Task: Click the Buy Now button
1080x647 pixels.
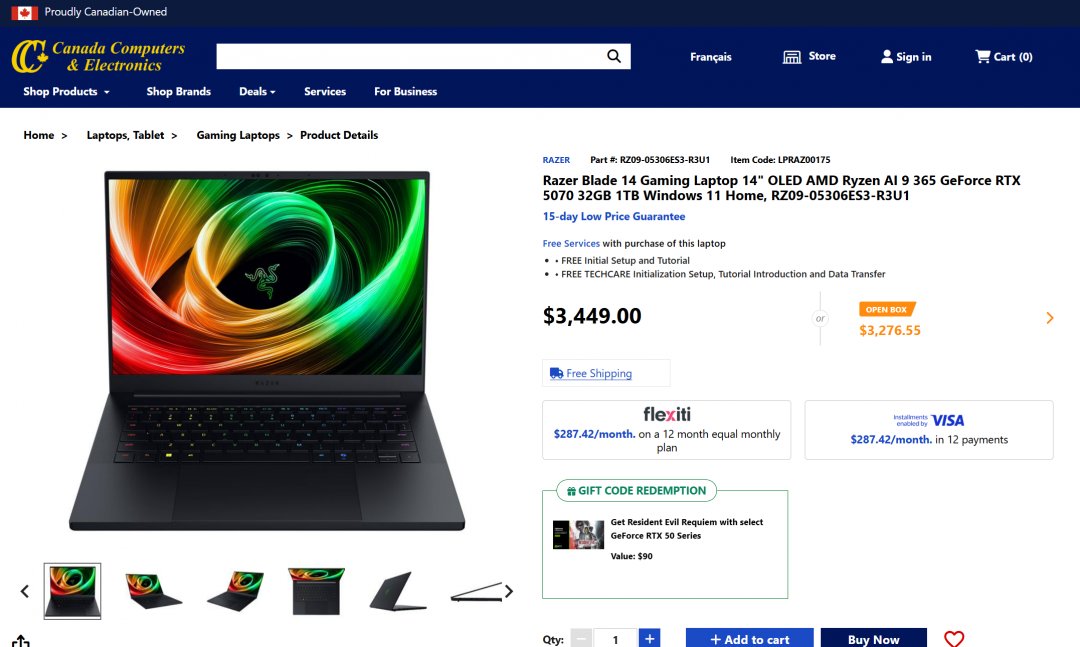Action: pyautogui.click(x=873, y=638)
